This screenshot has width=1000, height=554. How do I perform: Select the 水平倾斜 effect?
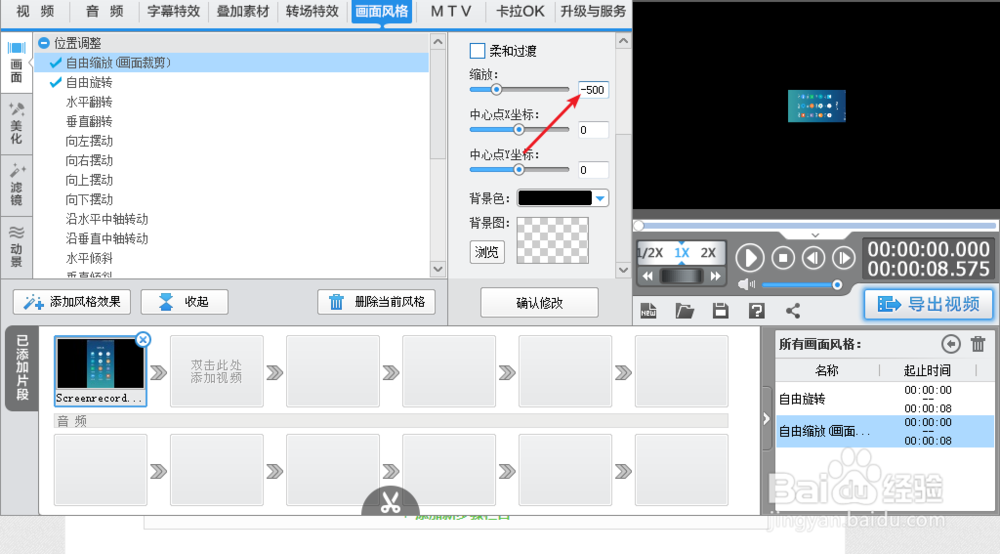tap(89, 258)
